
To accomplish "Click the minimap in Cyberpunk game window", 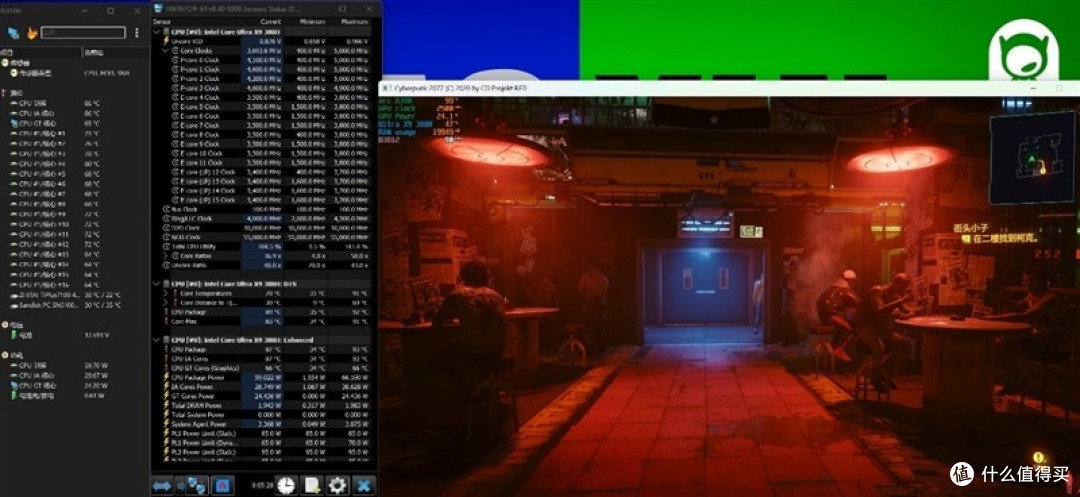I will [x=1032, y=158].
